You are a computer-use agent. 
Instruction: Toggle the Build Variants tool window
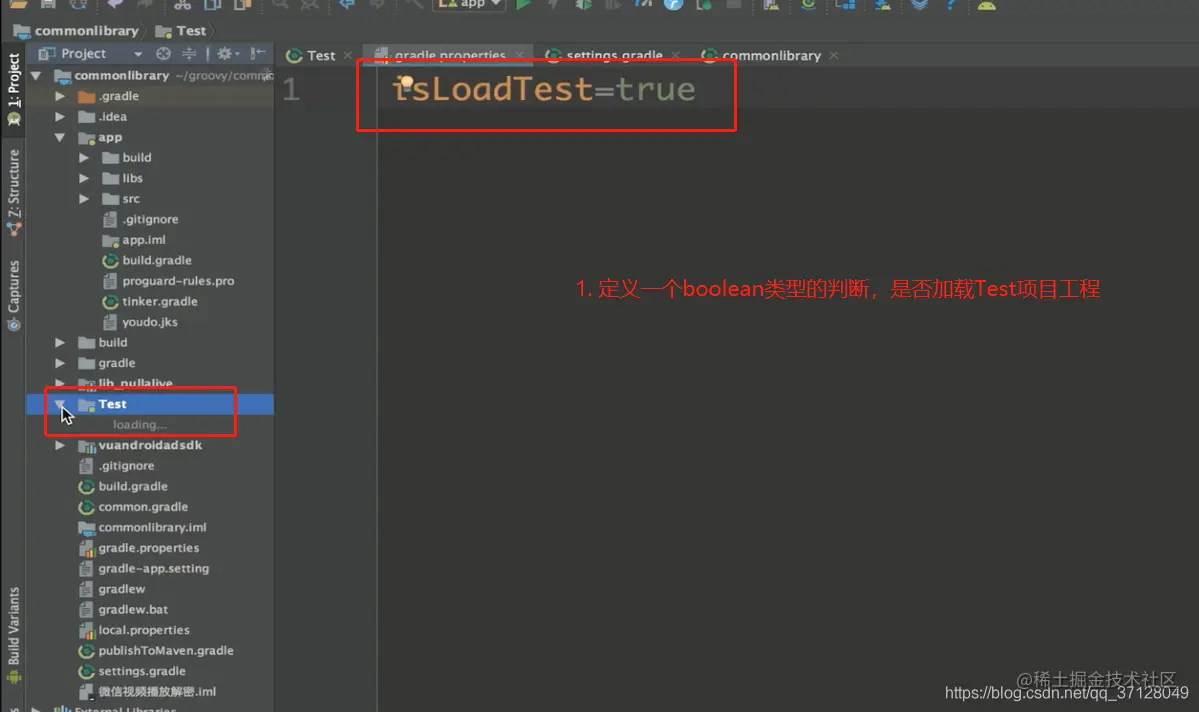(14, 635)
